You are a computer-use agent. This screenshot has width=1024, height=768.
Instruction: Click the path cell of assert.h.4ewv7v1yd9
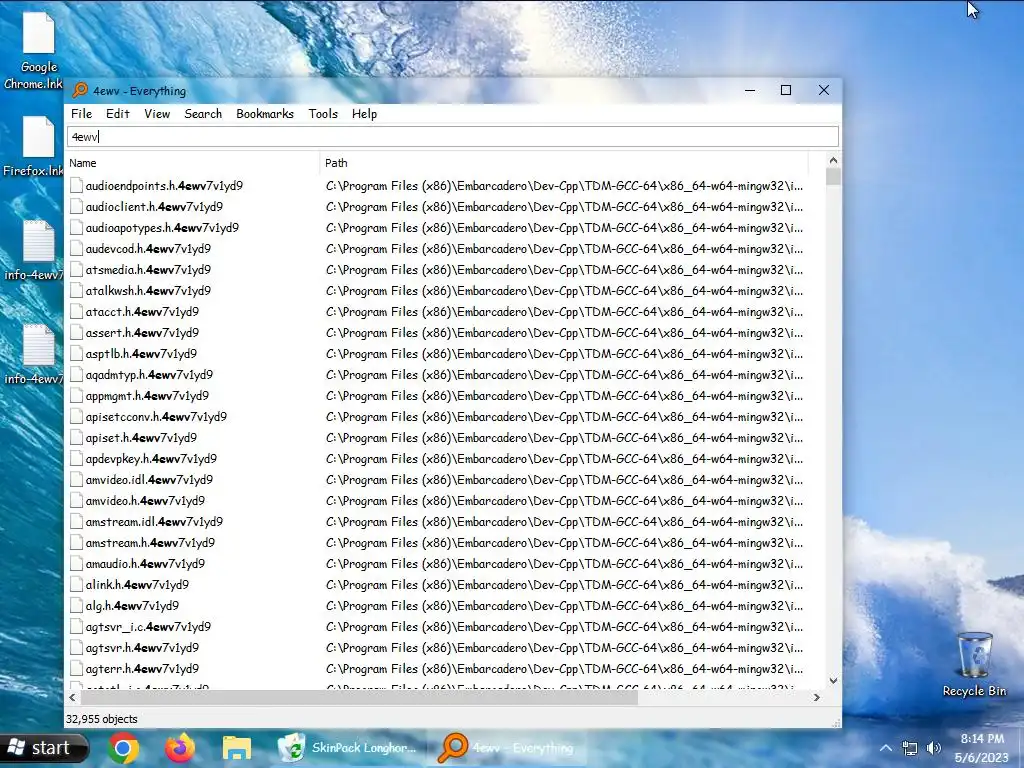click(564, 332)
